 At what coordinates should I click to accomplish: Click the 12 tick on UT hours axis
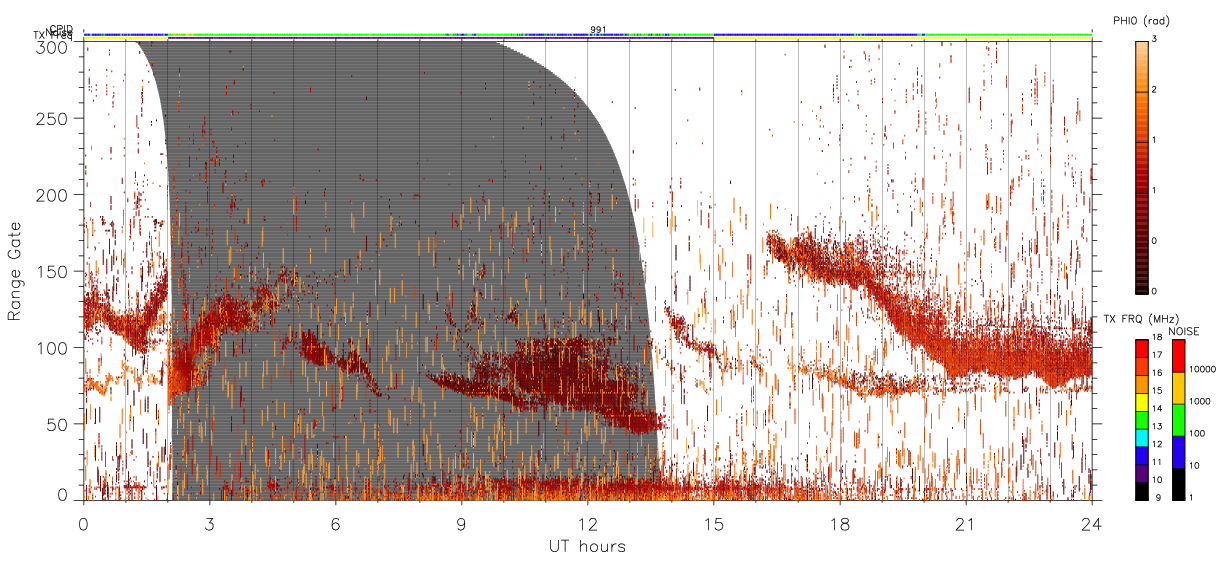[587, 523]
